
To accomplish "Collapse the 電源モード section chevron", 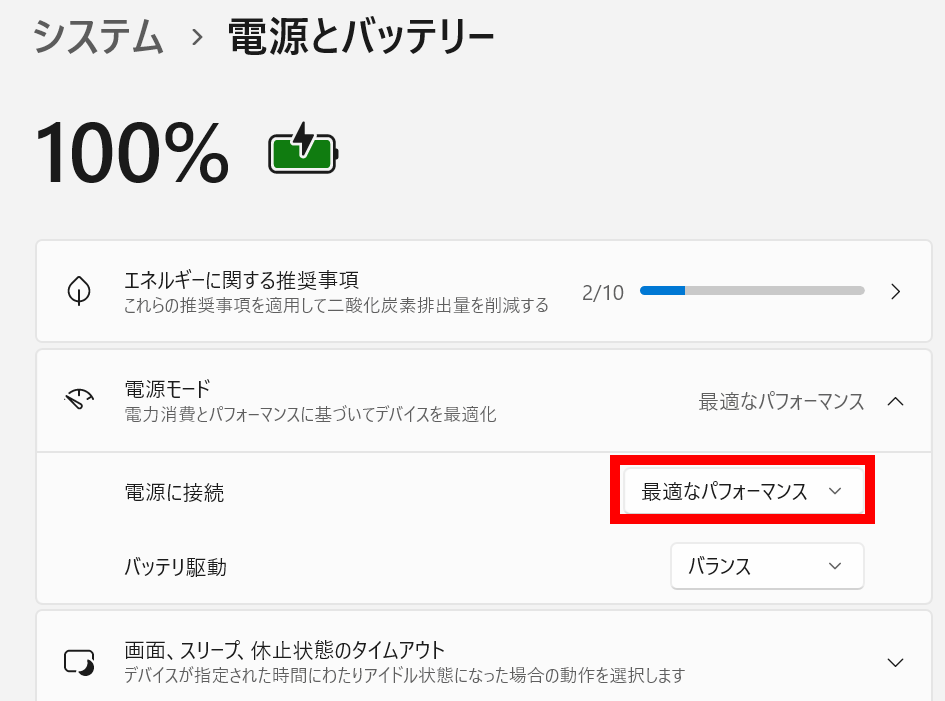I will pyautogui.click(x=896, y=401).
